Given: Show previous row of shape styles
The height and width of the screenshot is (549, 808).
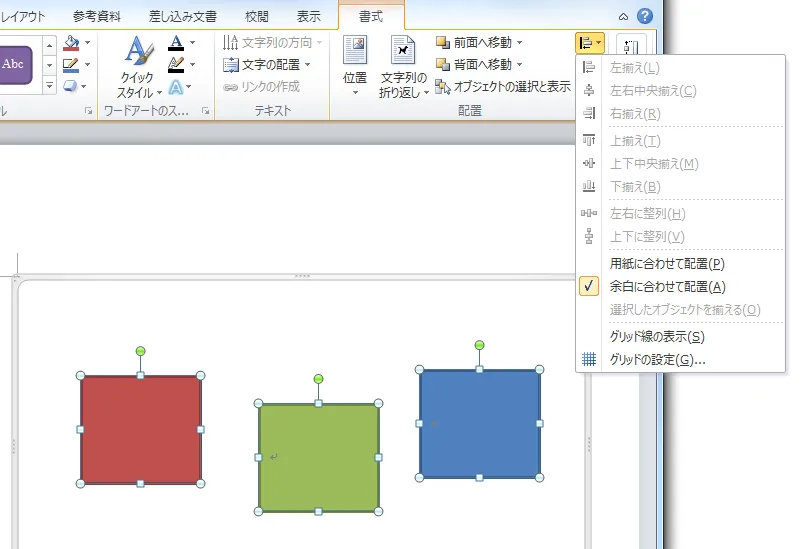Looking at the screenshot, I should click(x=49, y=46).
